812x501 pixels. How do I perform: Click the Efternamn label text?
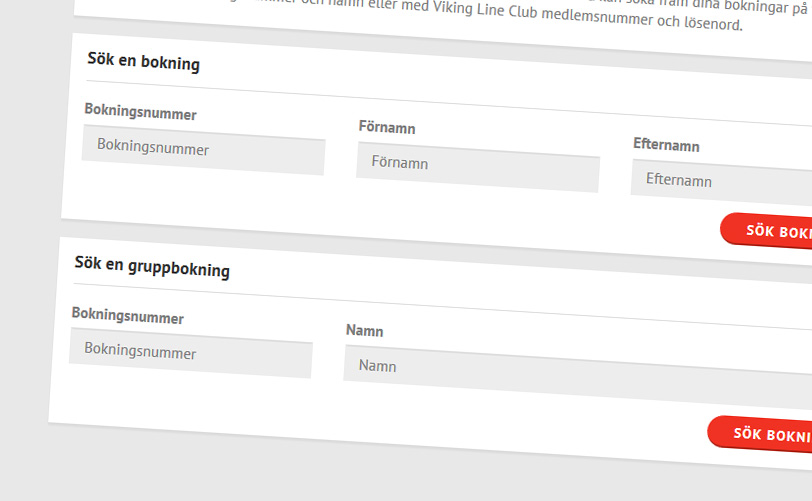tap(666, 145)
